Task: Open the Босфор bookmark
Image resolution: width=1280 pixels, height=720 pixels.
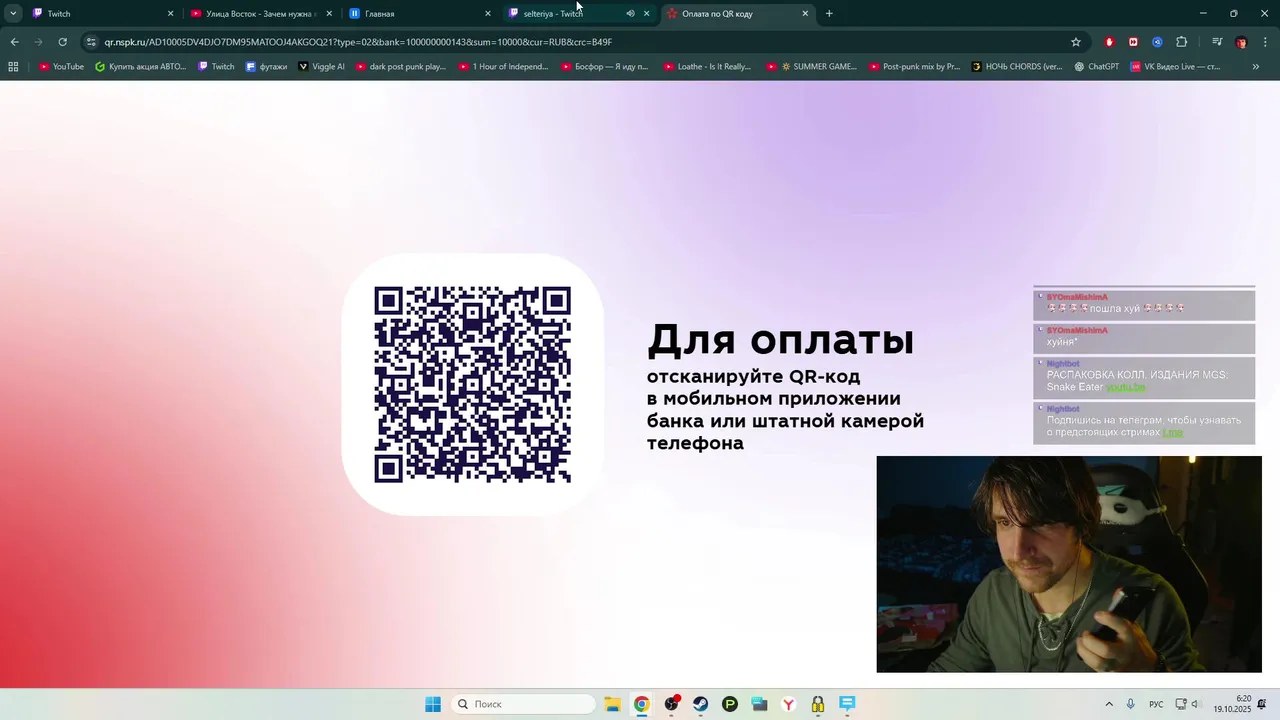Action: pyautogui.click(x=605, y=67)
